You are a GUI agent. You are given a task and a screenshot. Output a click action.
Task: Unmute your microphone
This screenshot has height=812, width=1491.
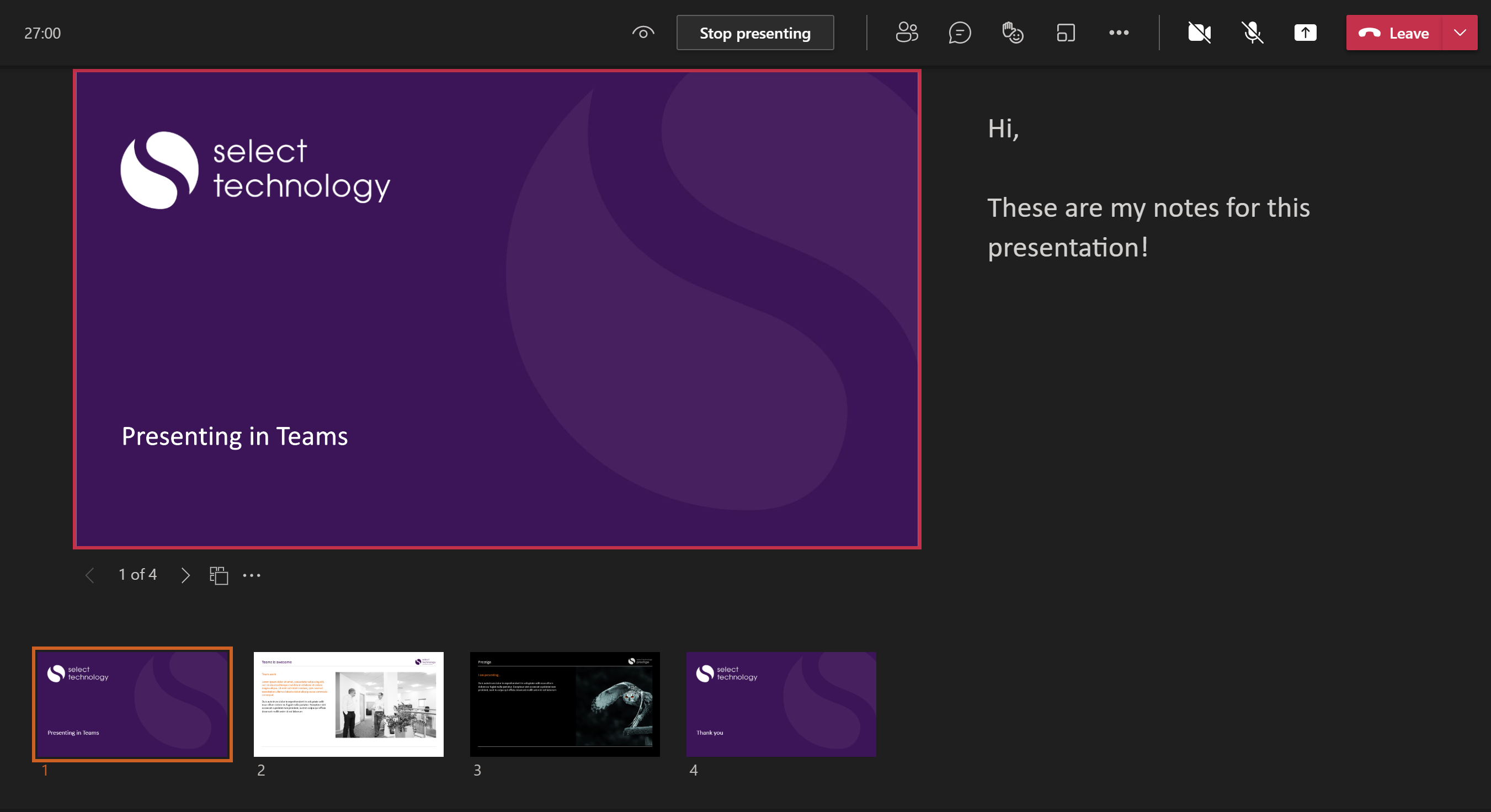(x=1253, y=33)
